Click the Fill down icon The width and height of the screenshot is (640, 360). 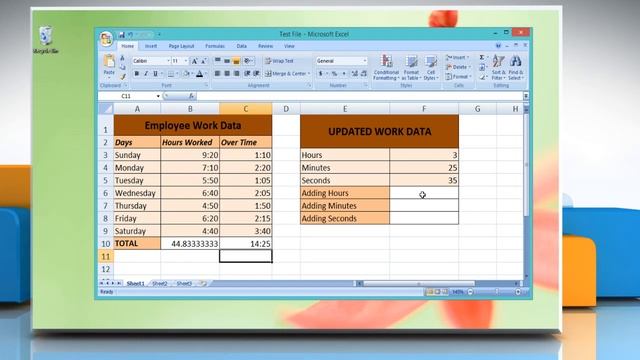(x=482, y=67)
